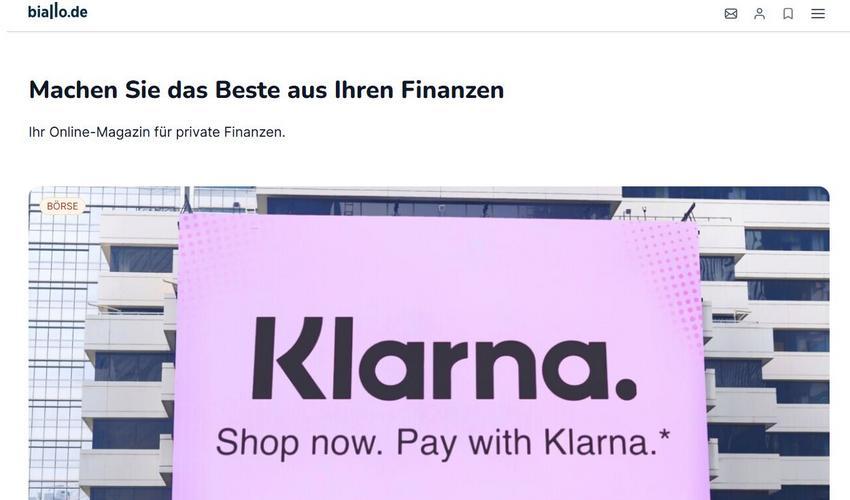Image resolution: width=850 pixels, height=500 pixels.
Task: Click the asterisk after Klarna tagline
Action: click(665, 434)
